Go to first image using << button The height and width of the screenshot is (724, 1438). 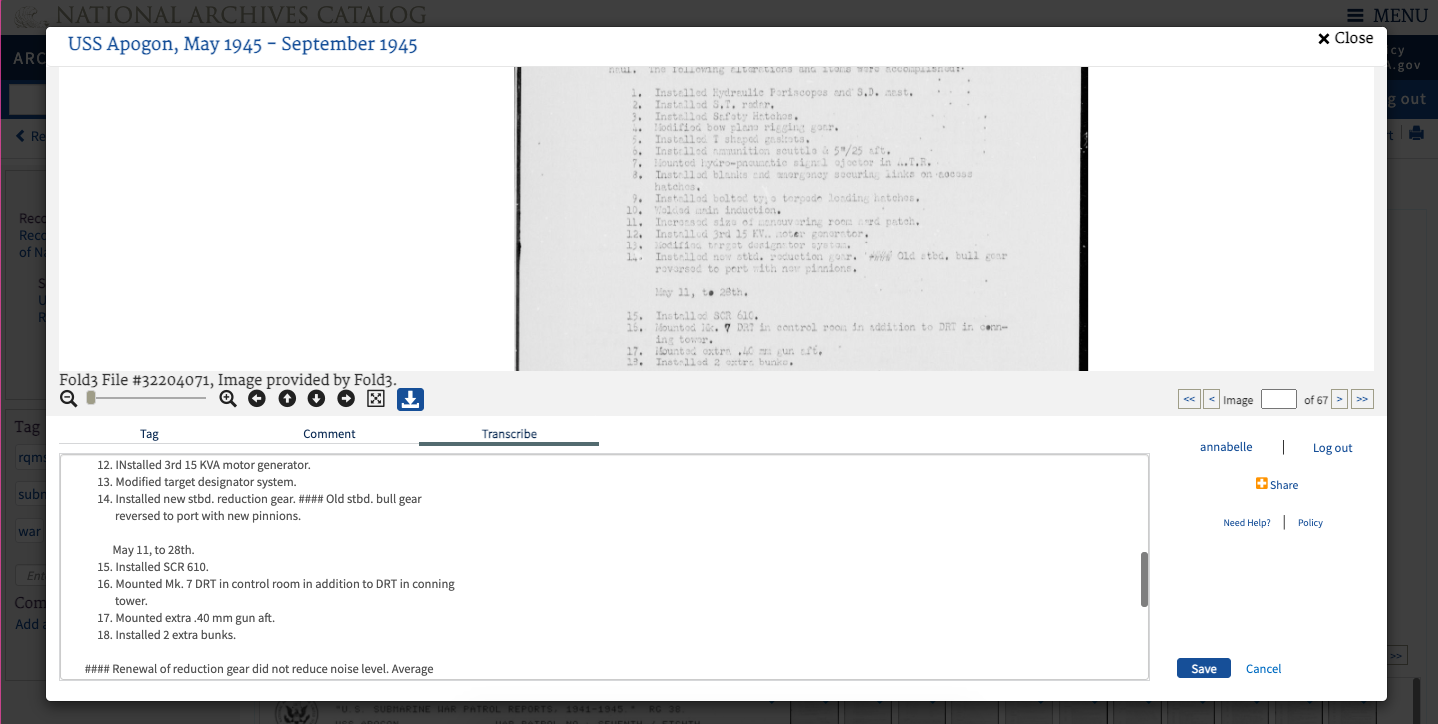click(1189, 399)
